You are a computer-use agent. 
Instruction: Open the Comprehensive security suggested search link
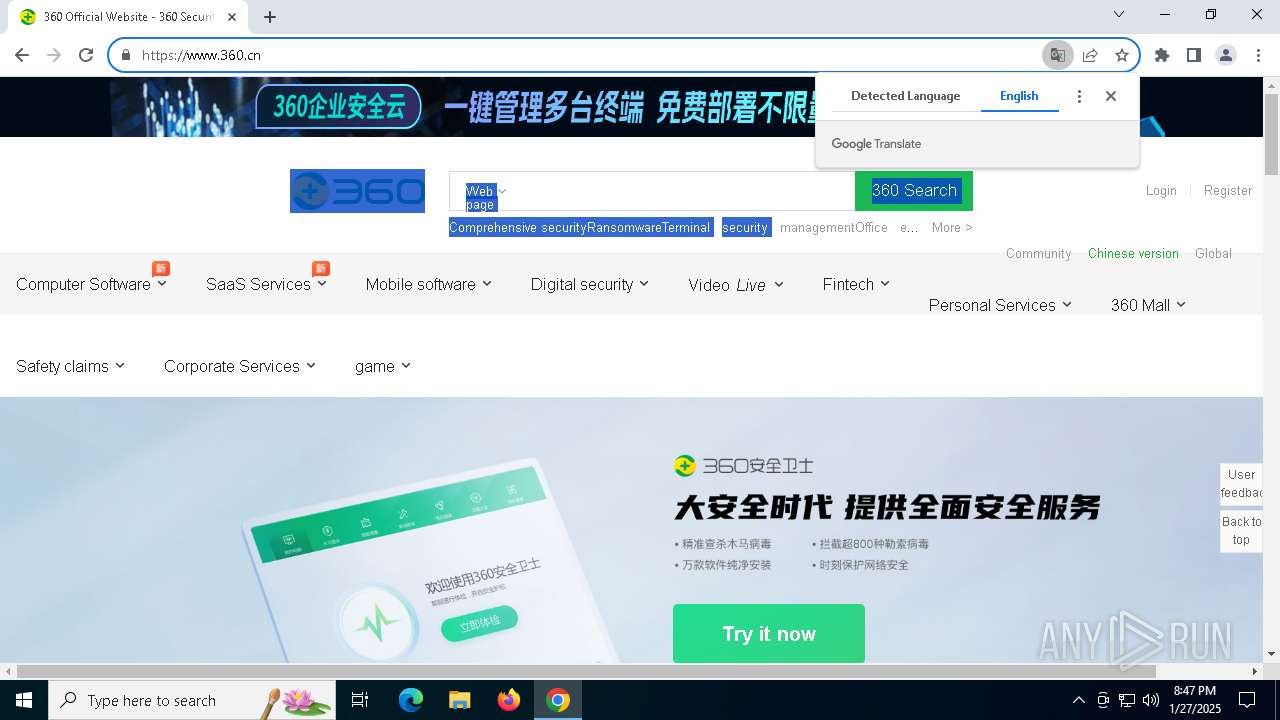[517, 227]
